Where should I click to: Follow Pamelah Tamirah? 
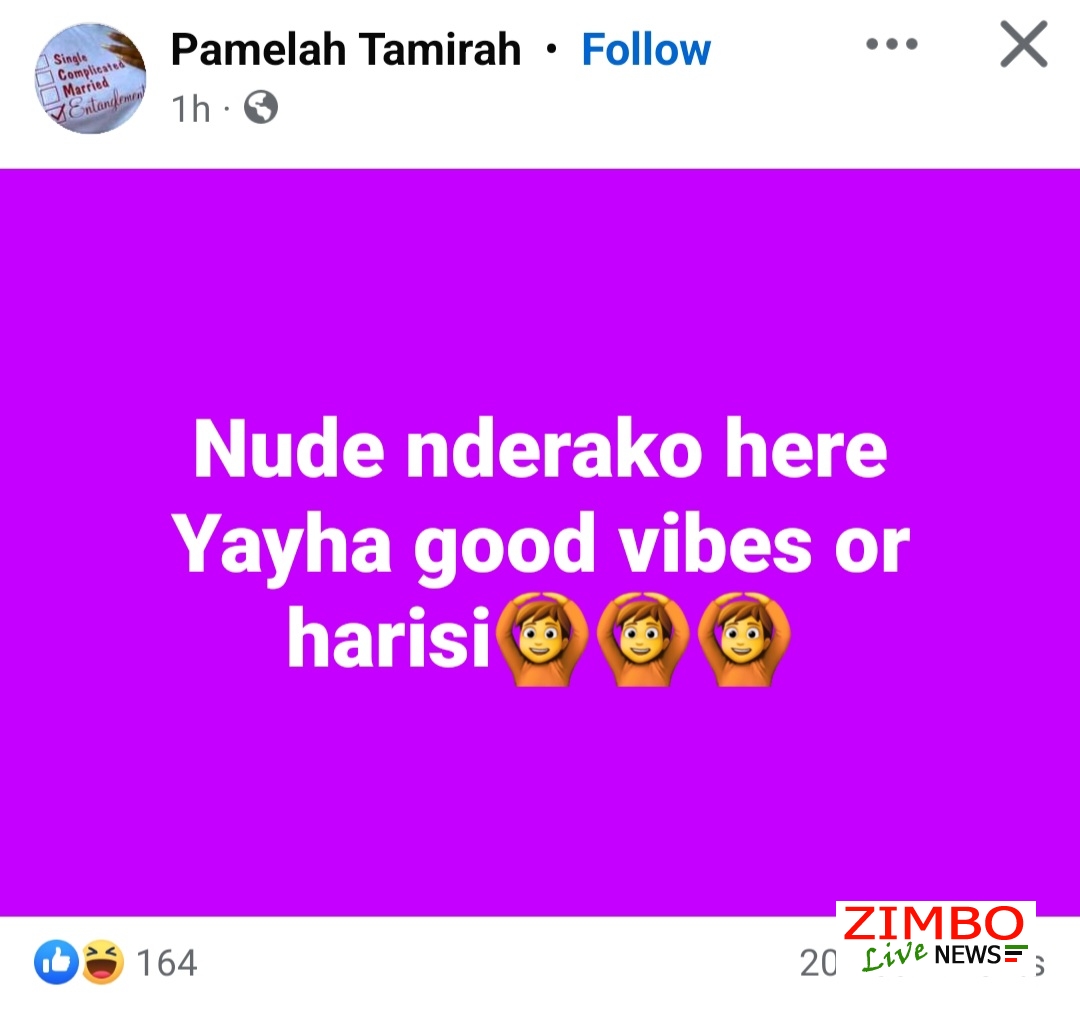tap(645, 50)
